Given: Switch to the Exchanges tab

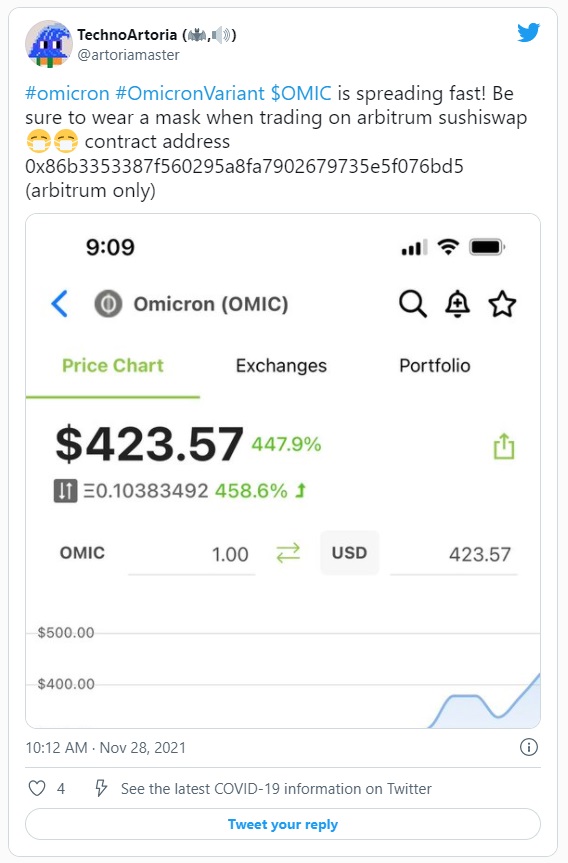Looking at the screenshot, I should (281, 365).
